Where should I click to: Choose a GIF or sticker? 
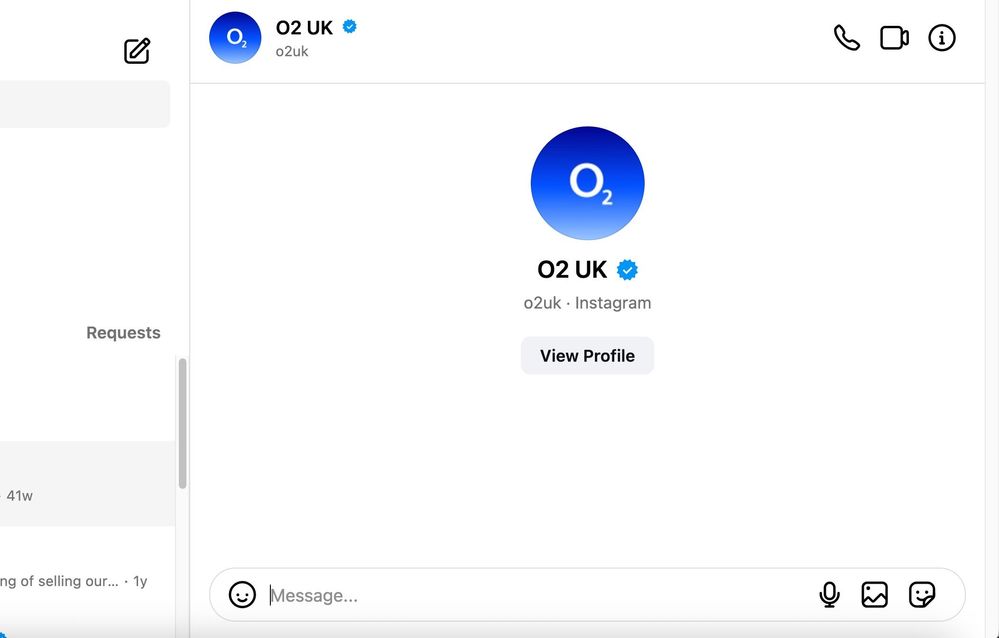(922, 595)
